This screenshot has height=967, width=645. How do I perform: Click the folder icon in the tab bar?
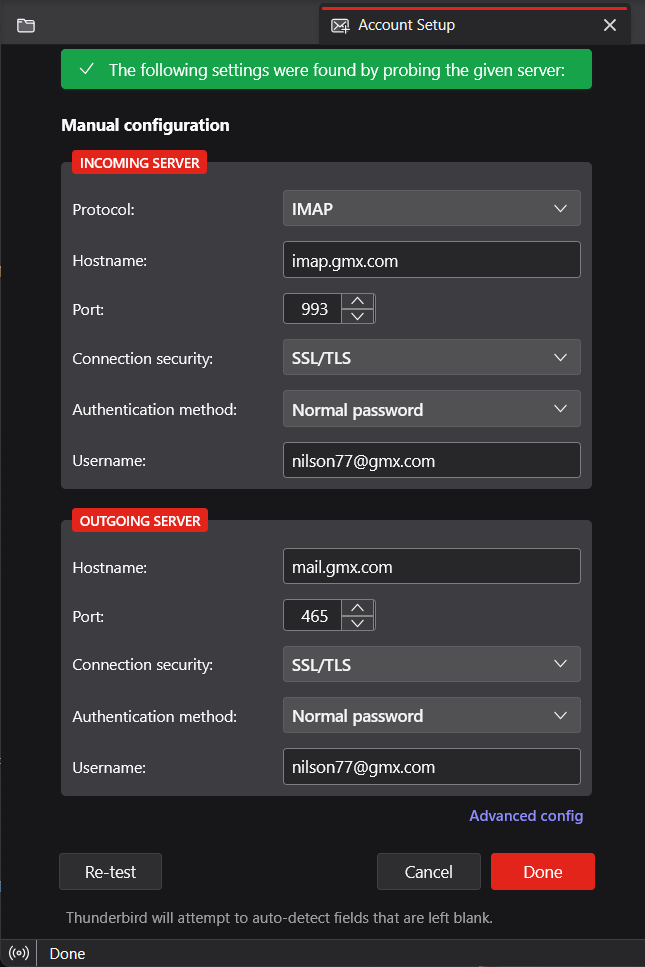(26, 25)
